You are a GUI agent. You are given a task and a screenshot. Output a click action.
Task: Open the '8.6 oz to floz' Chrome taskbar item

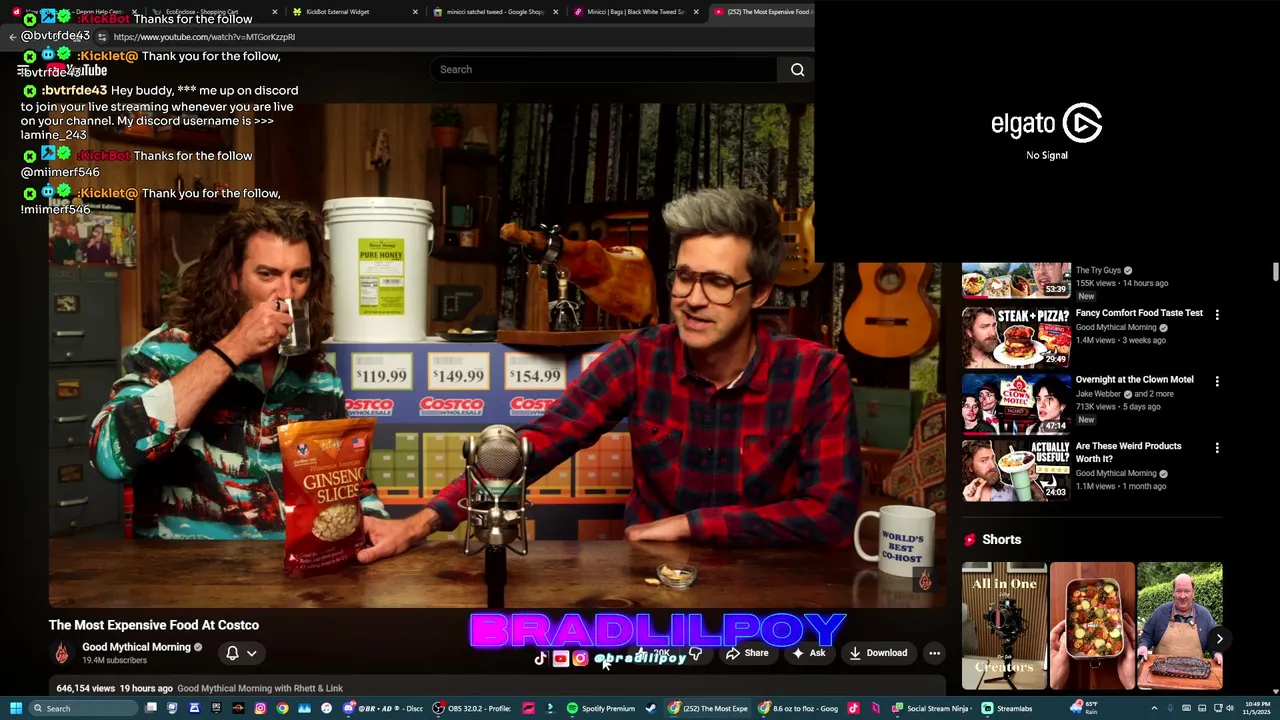tap(798, 708)
